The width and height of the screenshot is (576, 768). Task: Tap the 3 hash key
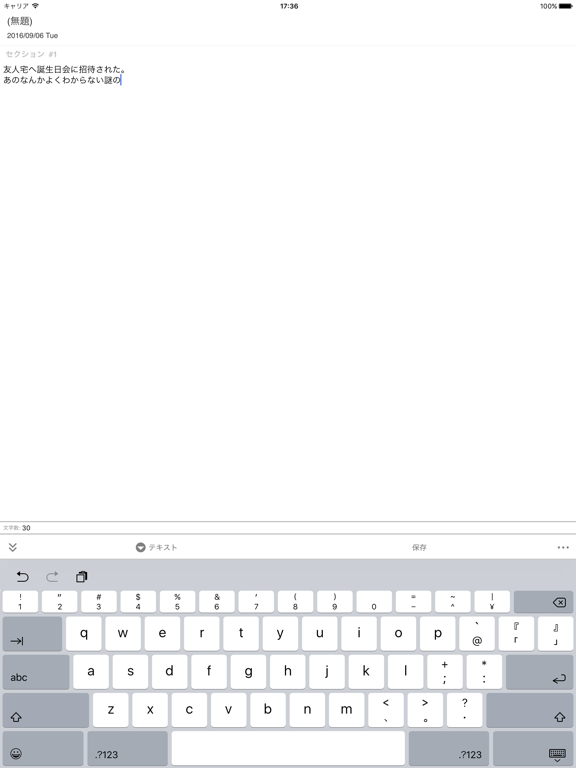(x=99, y=602)
